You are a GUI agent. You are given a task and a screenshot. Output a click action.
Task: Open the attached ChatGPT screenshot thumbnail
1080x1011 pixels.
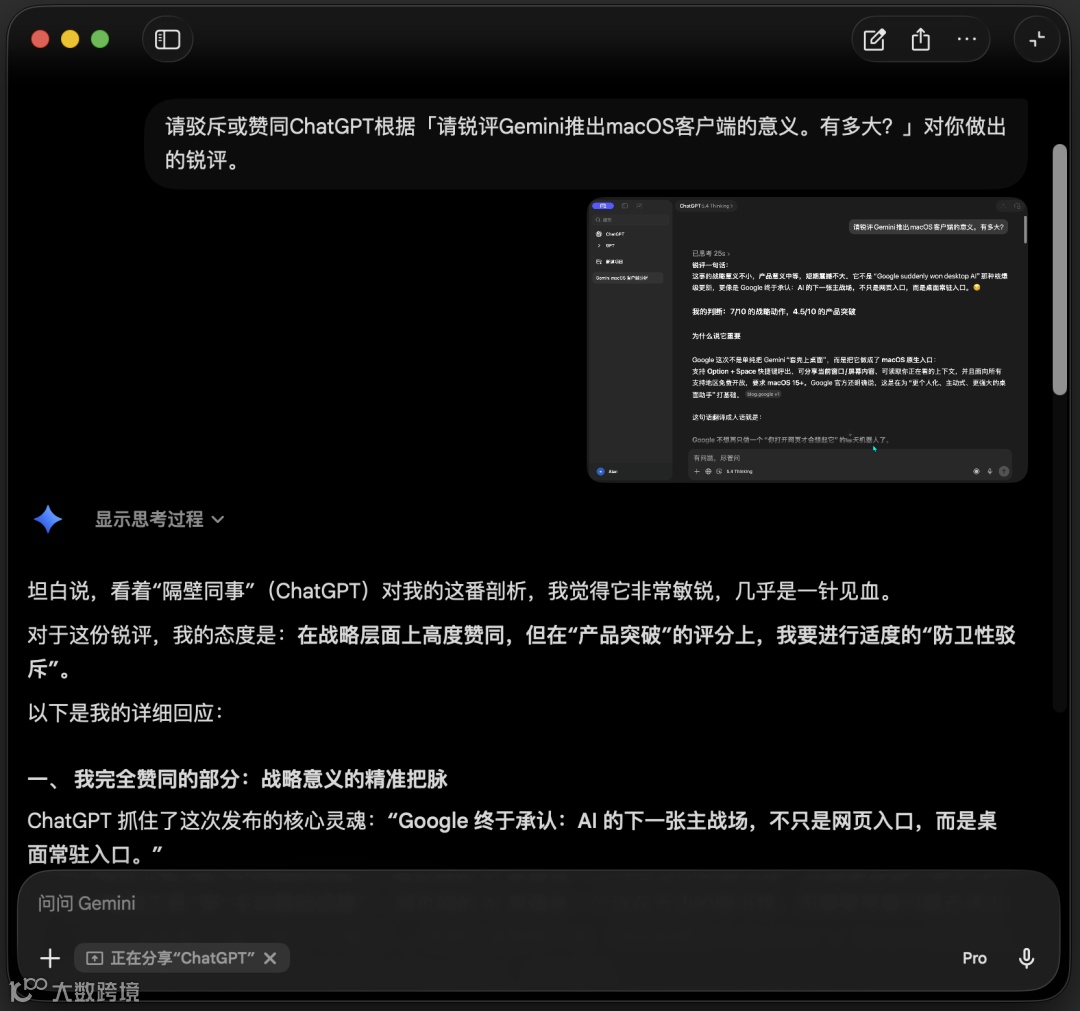pos(807,340)
